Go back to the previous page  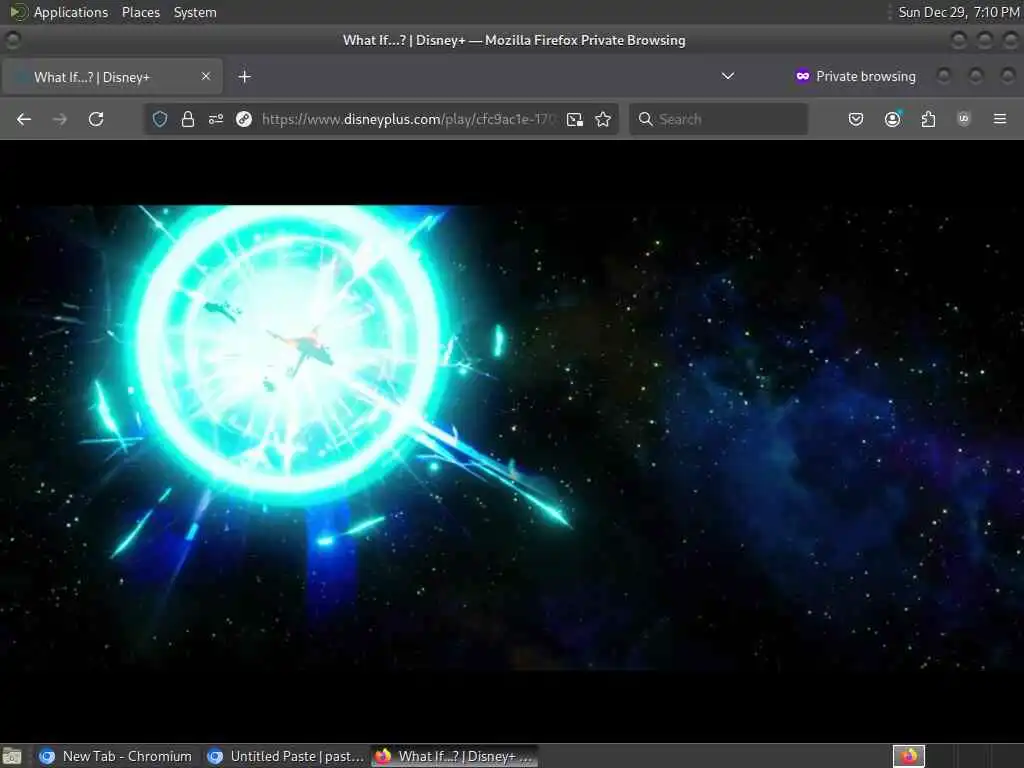[x=24, y=119]
